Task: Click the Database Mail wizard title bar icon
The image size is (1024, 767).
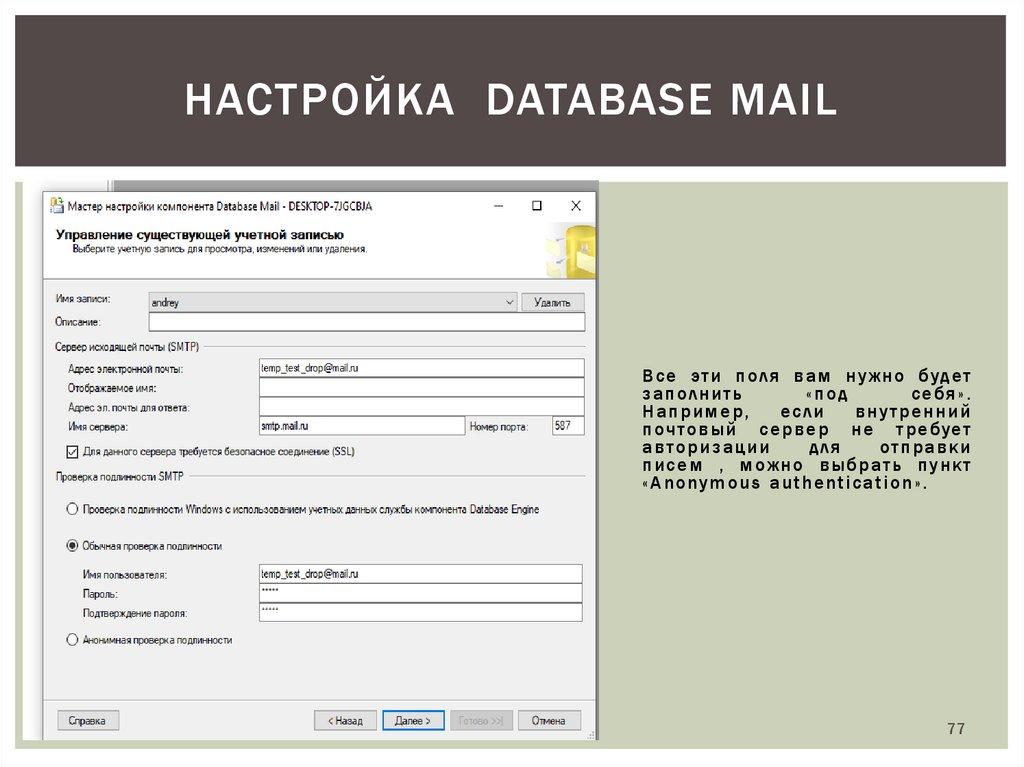Action: pyautogui.click(x=56, y=206)
